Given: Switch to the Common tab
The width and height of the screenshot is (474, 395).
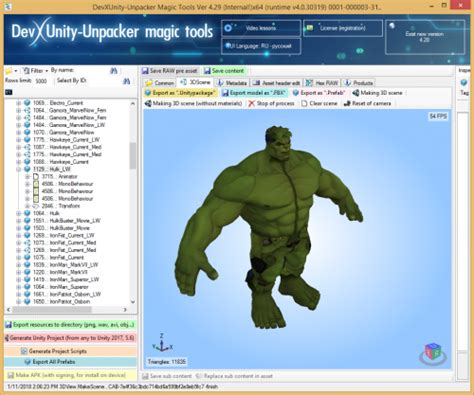Looking at the screenshot, I should pyautogui.click(x=160, y=83).
